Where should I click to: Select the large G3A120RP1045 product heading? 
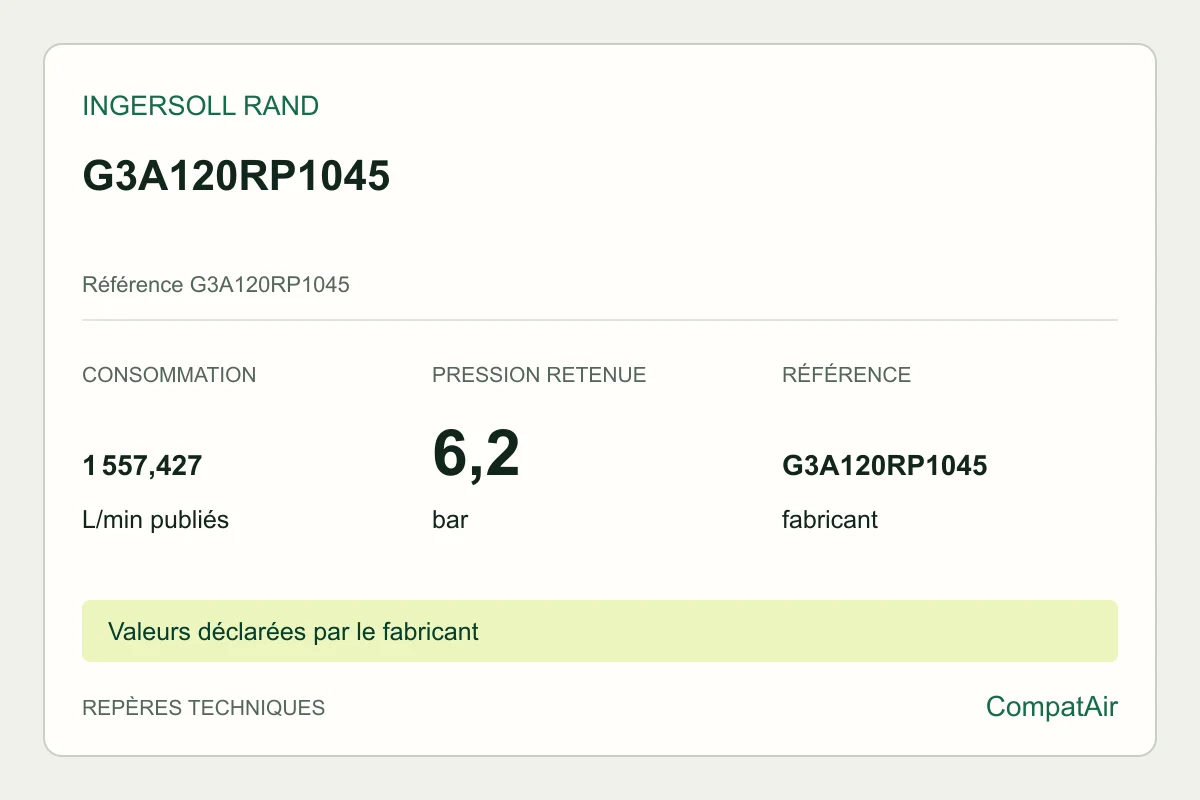tap(236, 176)
